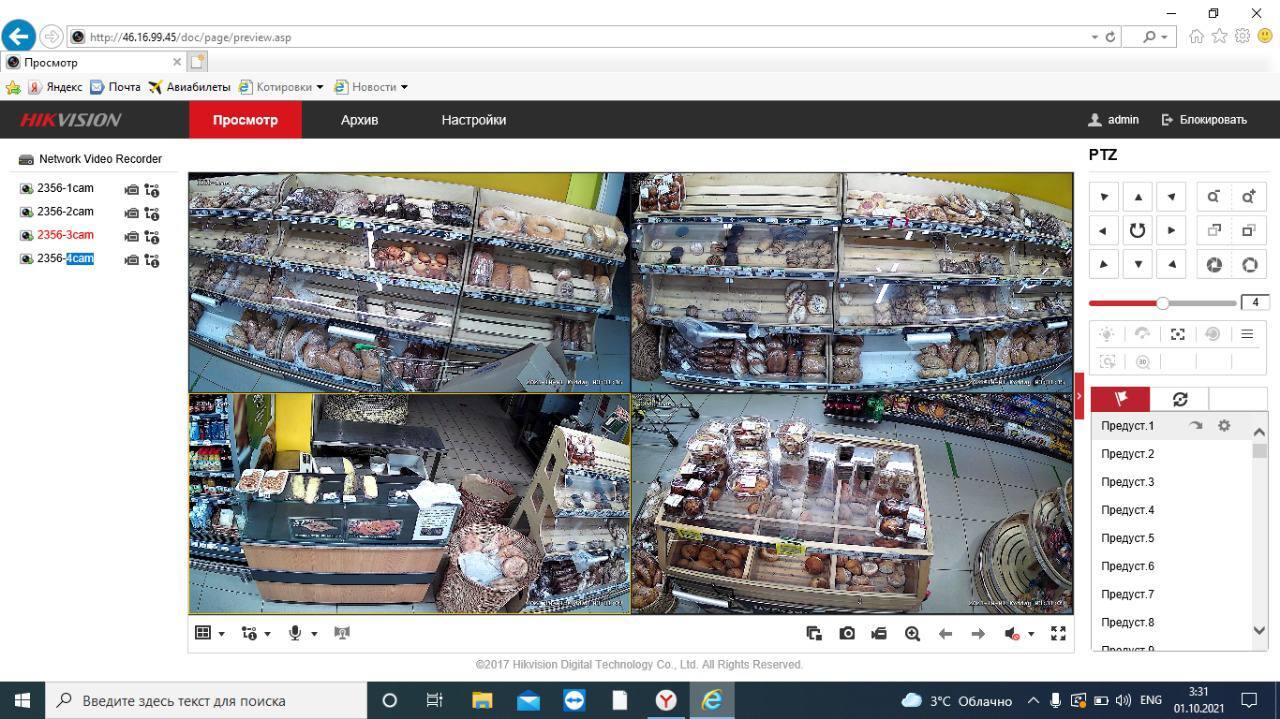Viewport: 1280px width, 719px height.
Task: Start recording for 2356-1cam in camera list
Action: click(x=131, y=189)
